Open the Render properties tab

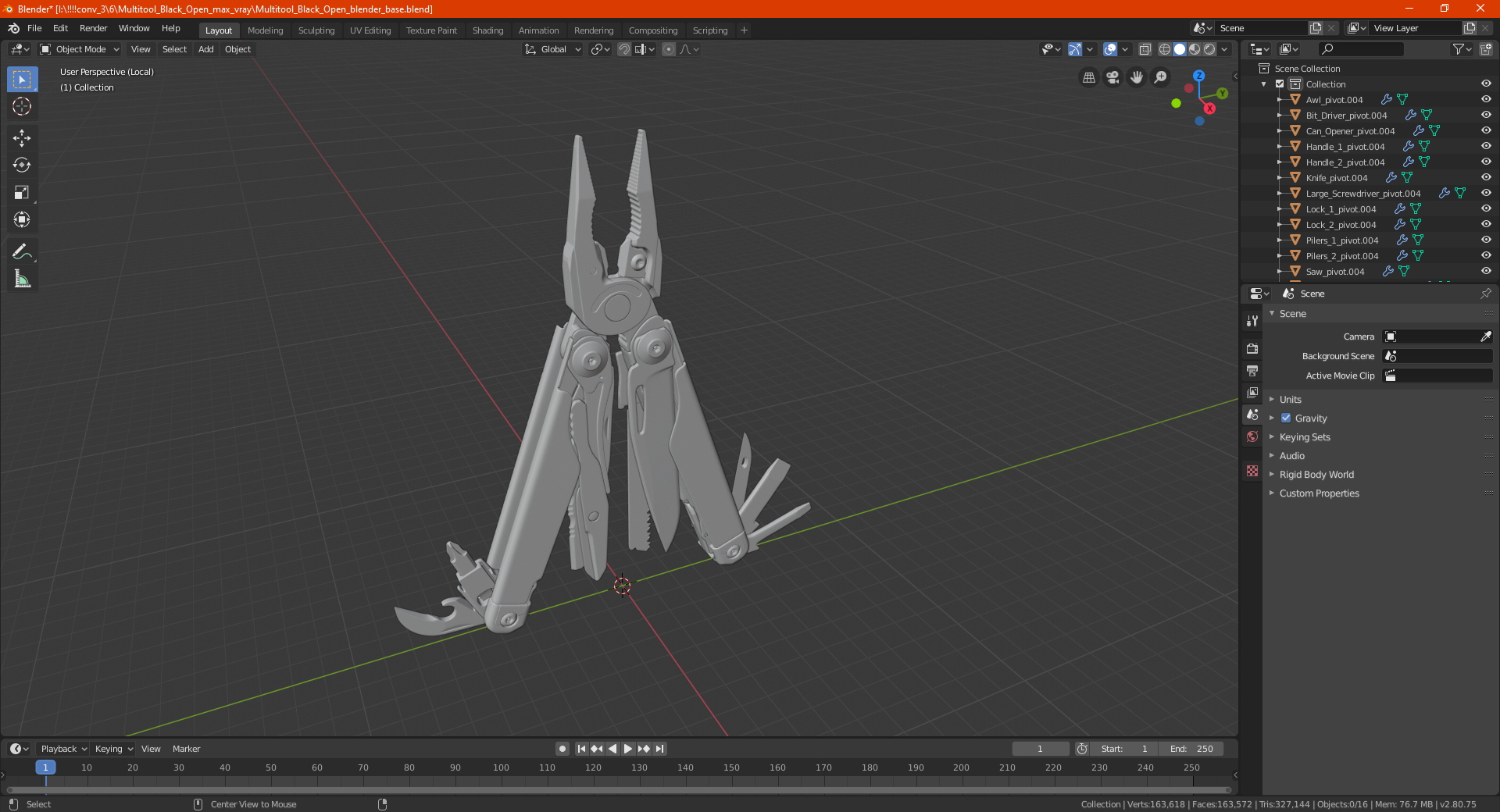(x=1252, y=348)
